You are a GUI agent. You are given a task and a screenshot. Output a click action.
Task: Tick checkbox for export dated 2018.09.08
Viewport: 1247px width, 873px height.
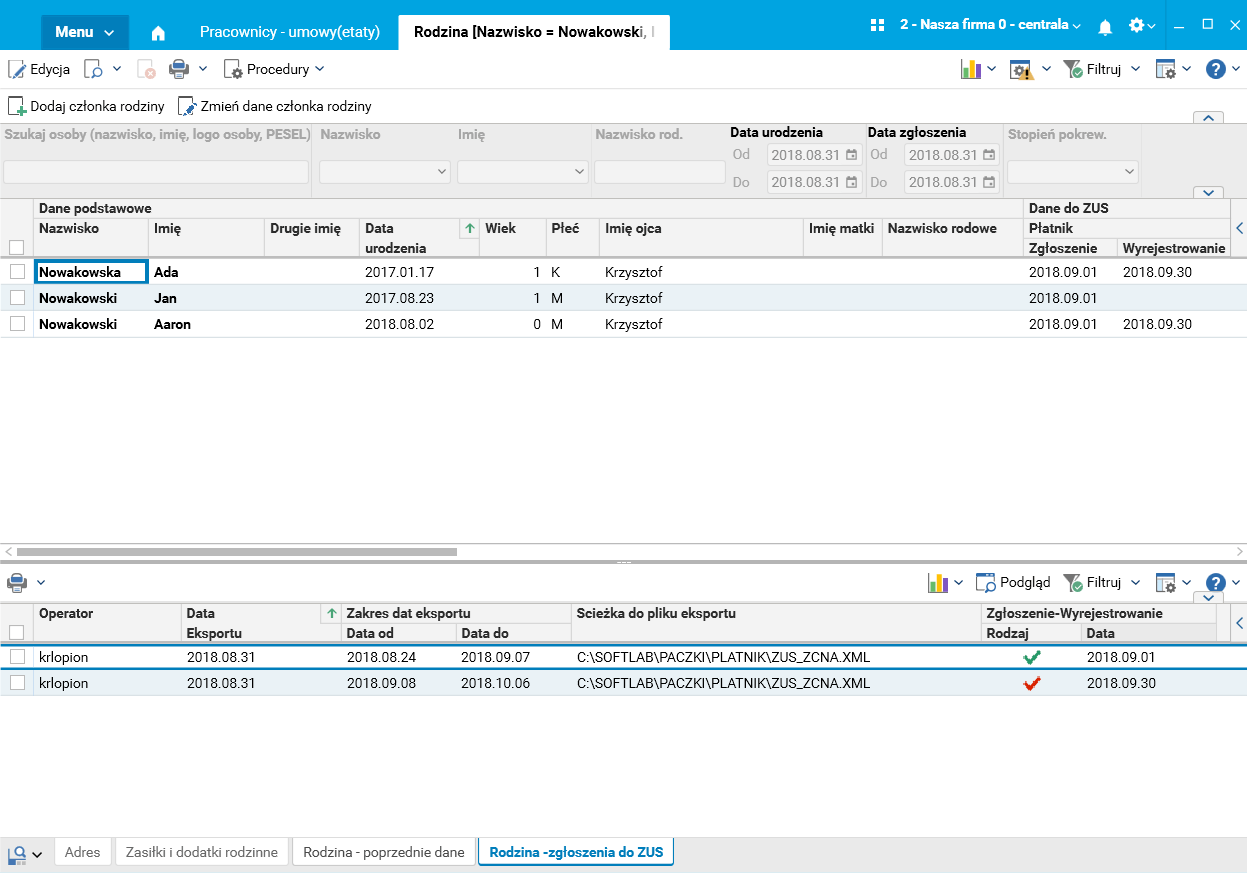[17, 683]
